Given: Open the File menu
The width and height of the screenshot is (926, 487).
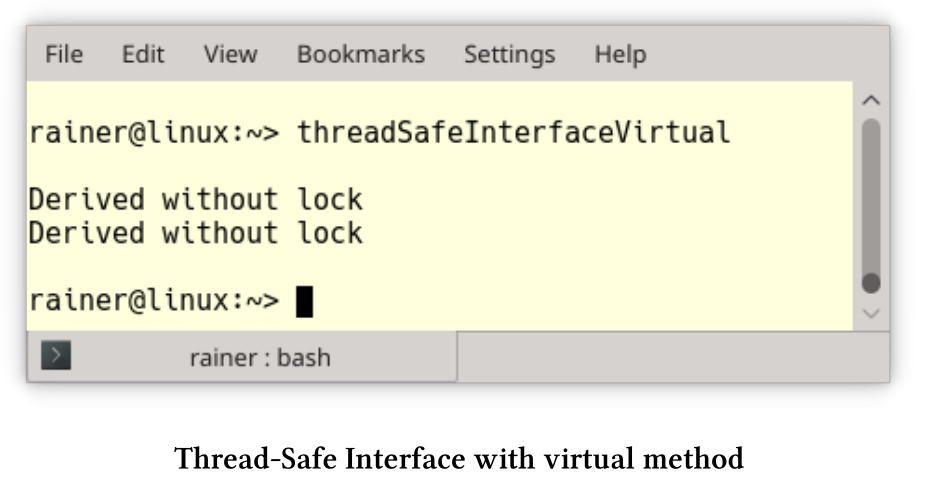Looking at the screenshot, I should coord(64,54).
